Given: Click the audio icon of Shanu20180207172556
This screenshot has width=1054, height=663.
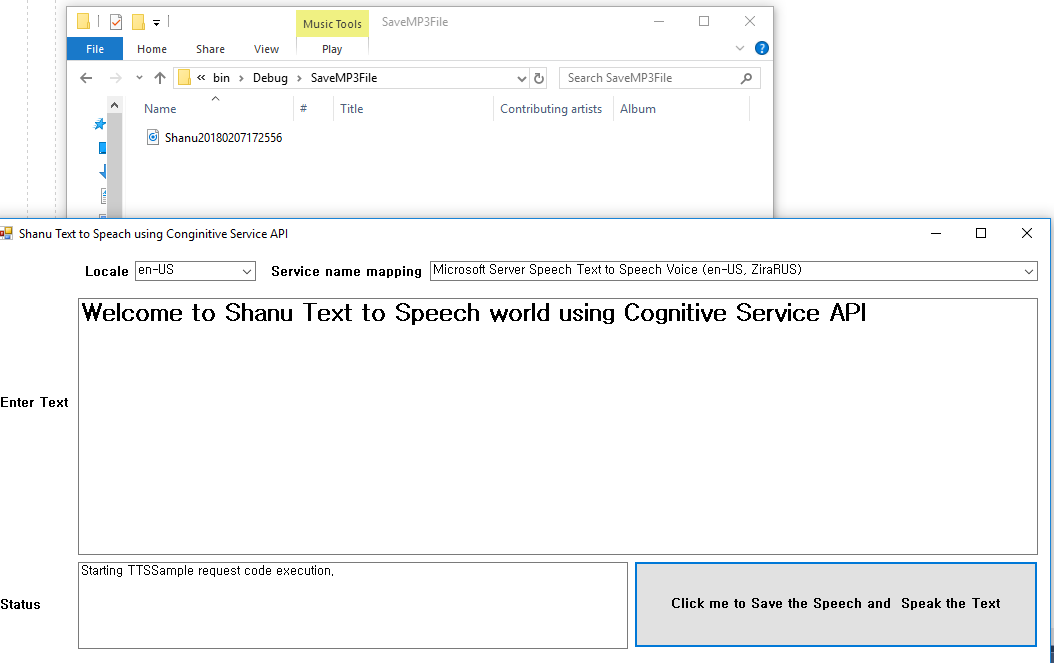Looking at the screenshot, I should click(153, 137).
